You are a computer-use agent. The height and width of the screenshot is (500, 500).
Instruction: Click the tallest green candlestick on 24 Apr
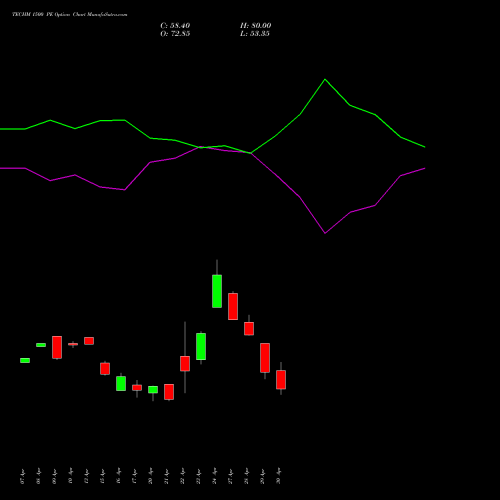click(x=217, y=291)
